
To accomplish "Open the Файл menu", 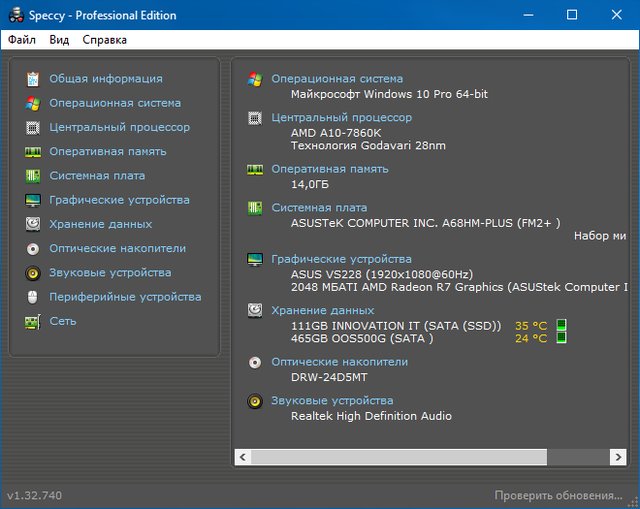I will point(22,40).
